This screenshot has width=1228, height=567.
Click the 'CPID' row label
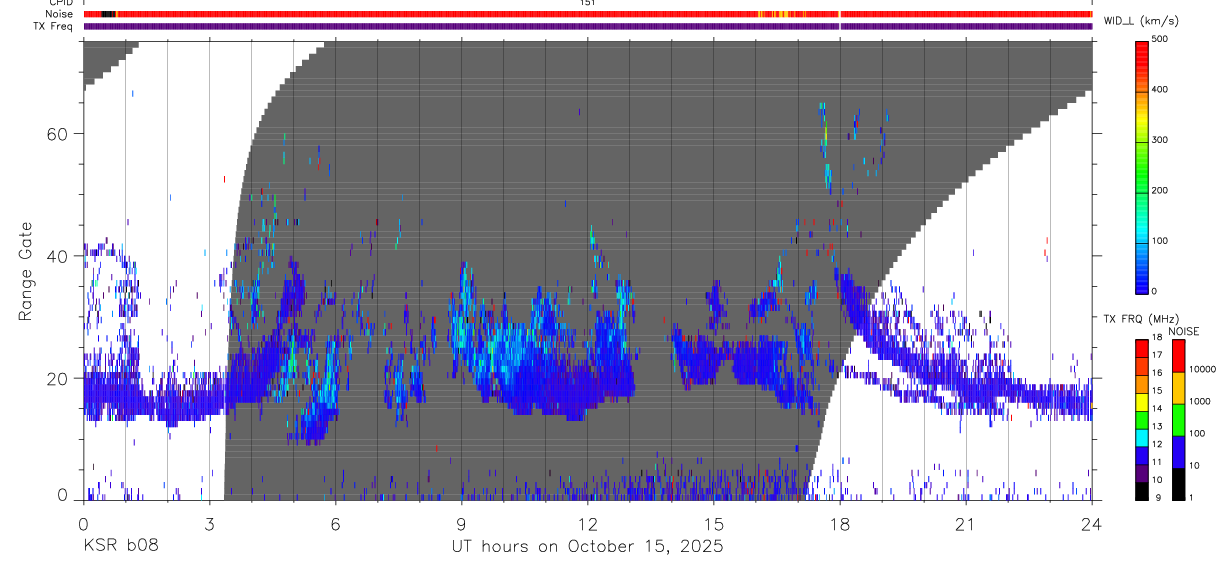point(59,3)
